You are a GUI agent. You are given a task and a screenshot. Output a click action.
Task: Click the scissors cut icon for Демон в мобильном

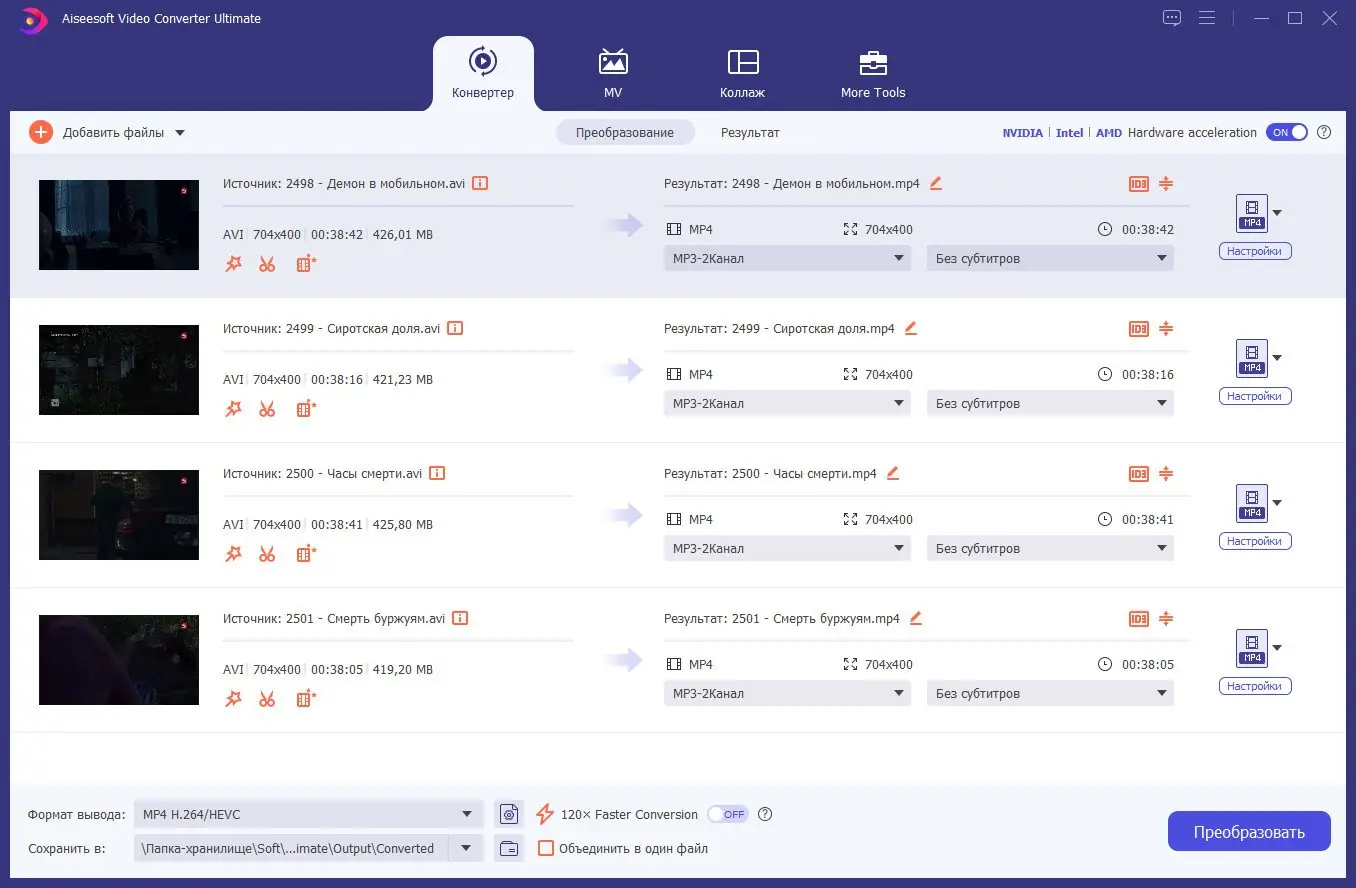pos(267,264)
